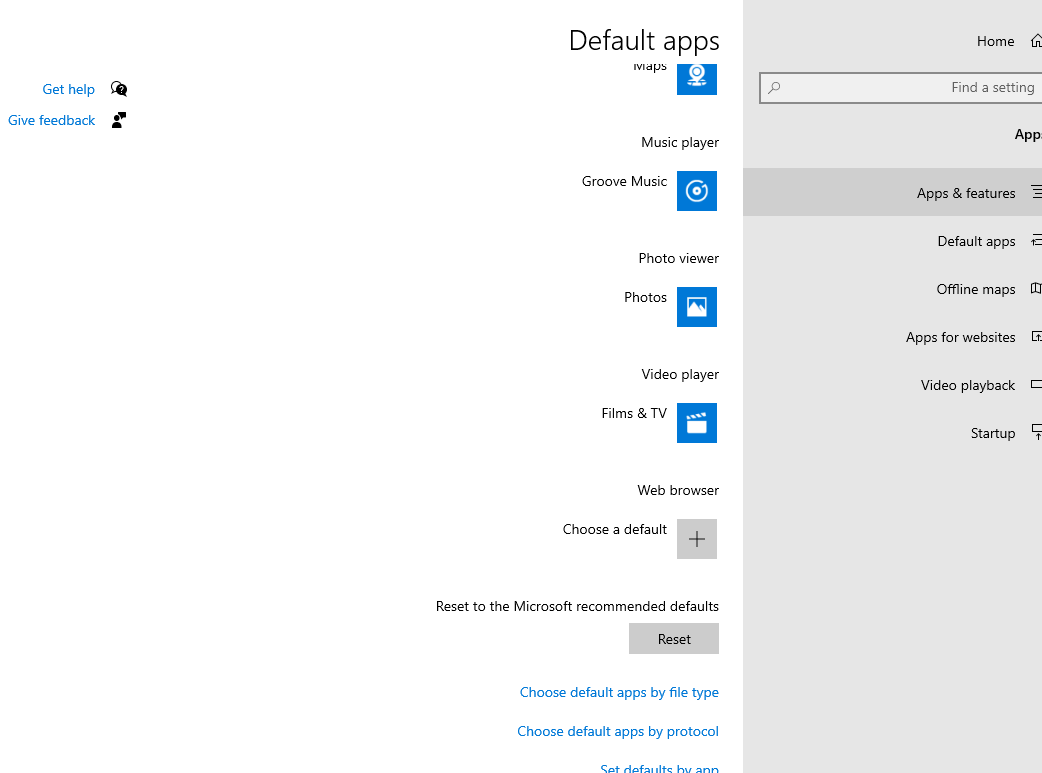Image resolution: width=1042 pixels, height=773 pixels.
Task: Click the Startup icon in the sidebar
Action: click(x=1037, y=432)
